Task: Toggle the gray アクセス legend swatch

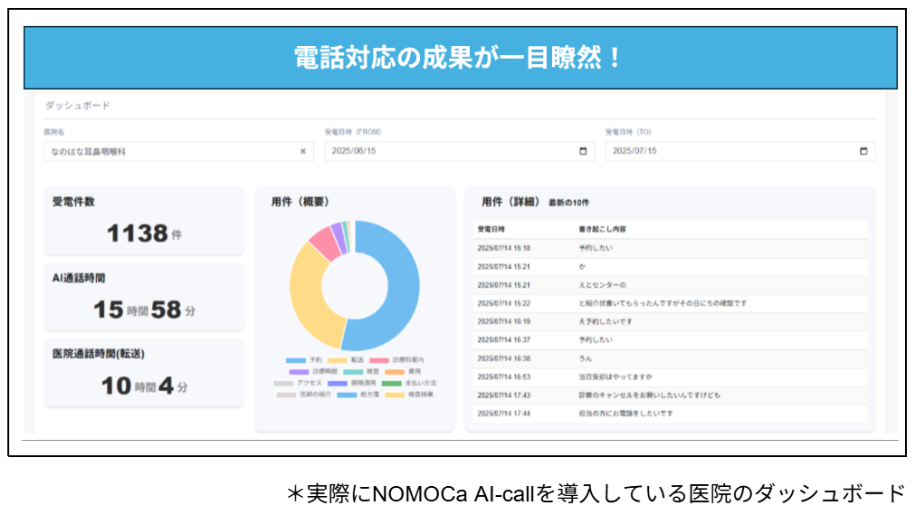Action: tap(283, 383)
